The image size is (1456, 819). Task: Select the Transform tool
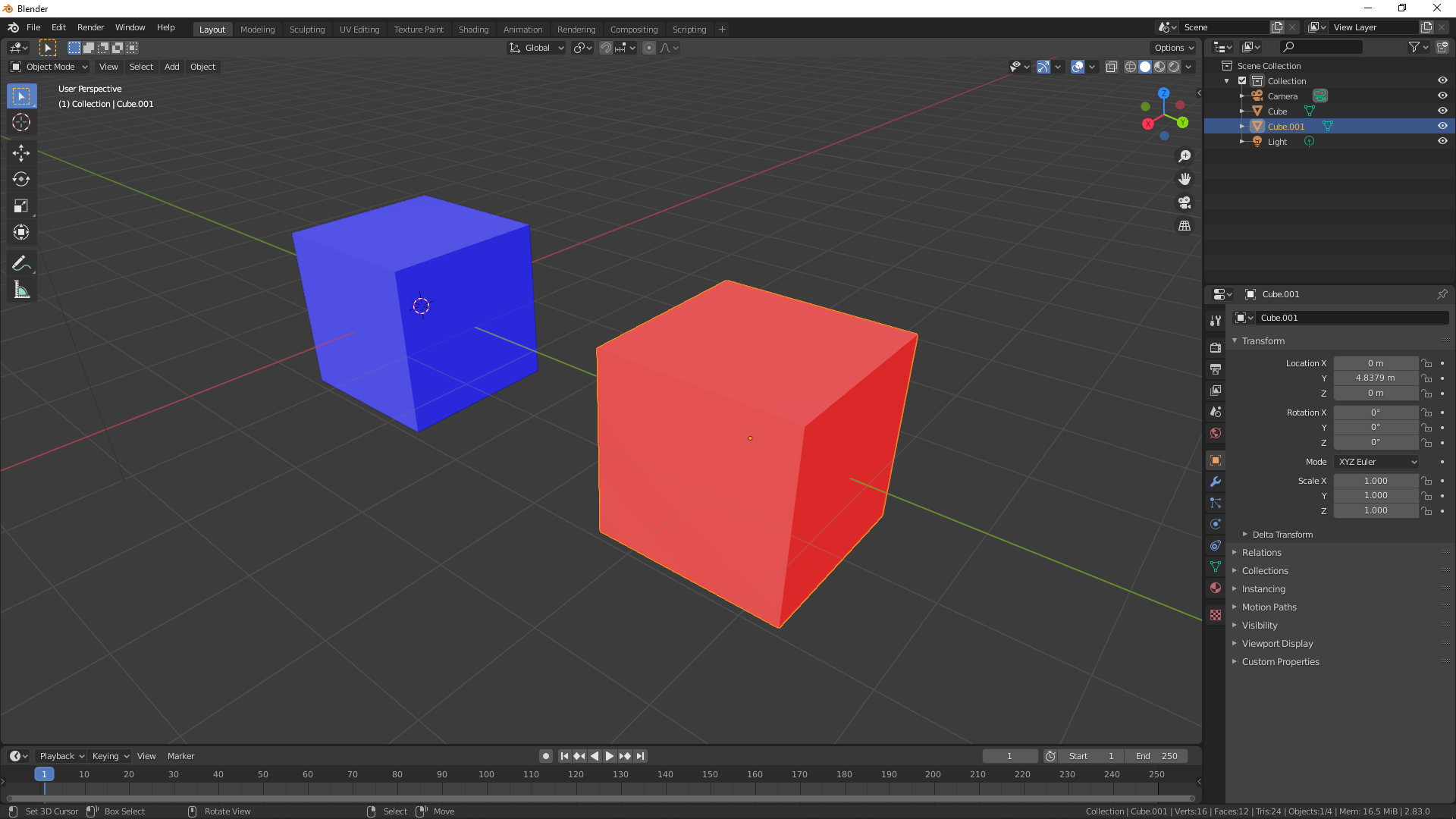[21, 232]
